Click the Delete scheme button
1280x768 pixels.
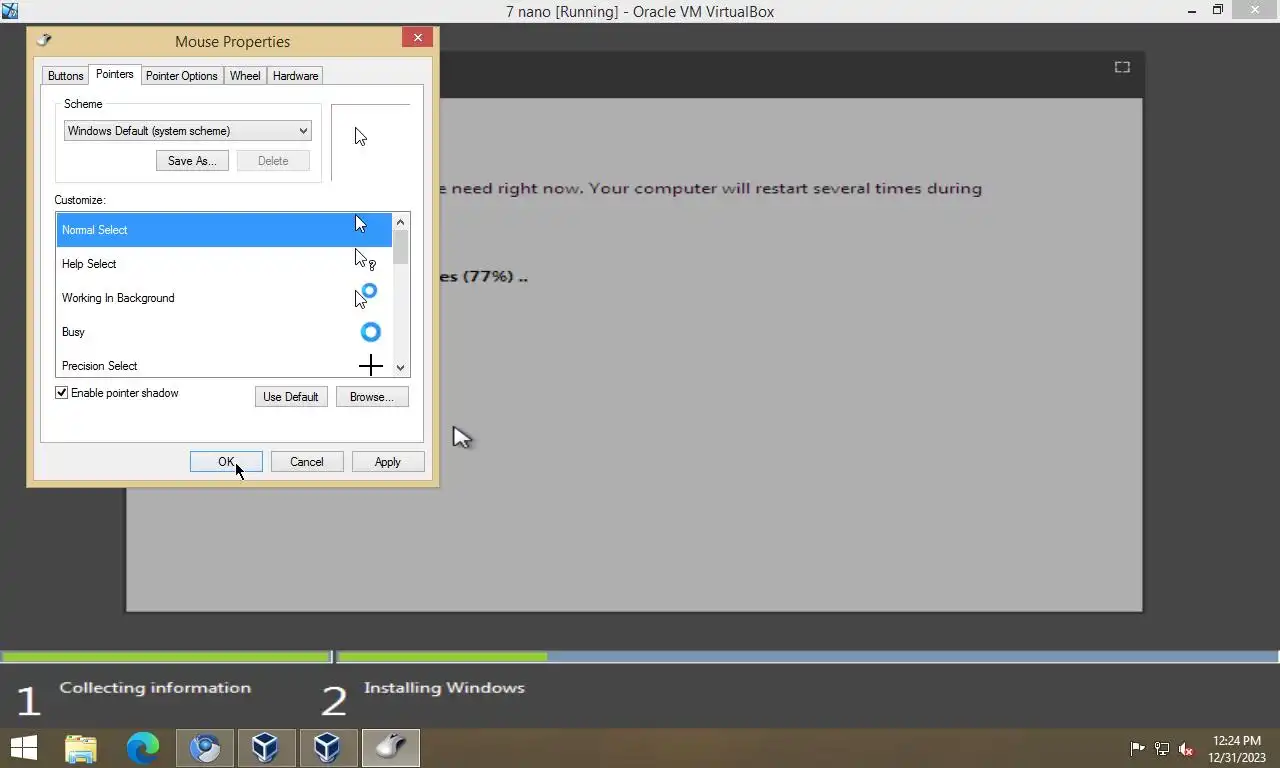(x=273, y=161)
